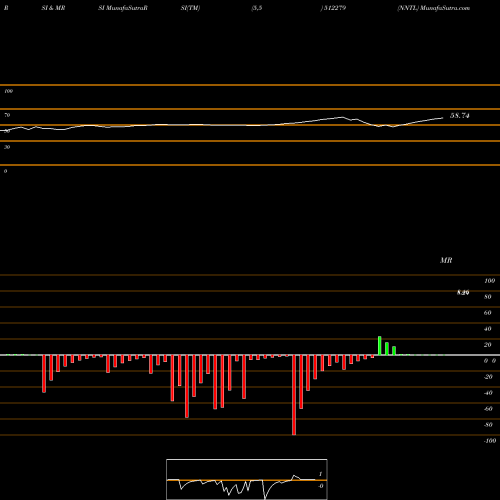Click the MR right axis label -20
Image resolution: width=500 pixels, height=500 pixels.
(488, 377)
